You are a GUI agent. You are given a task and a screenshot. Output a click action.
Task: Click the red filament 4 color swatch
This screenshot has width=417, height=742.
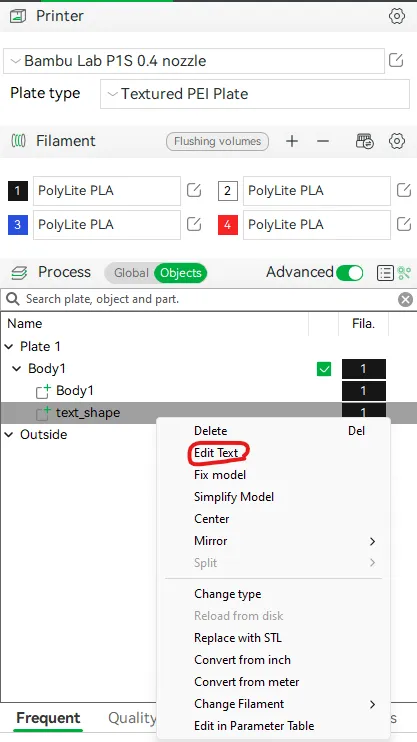228,225
